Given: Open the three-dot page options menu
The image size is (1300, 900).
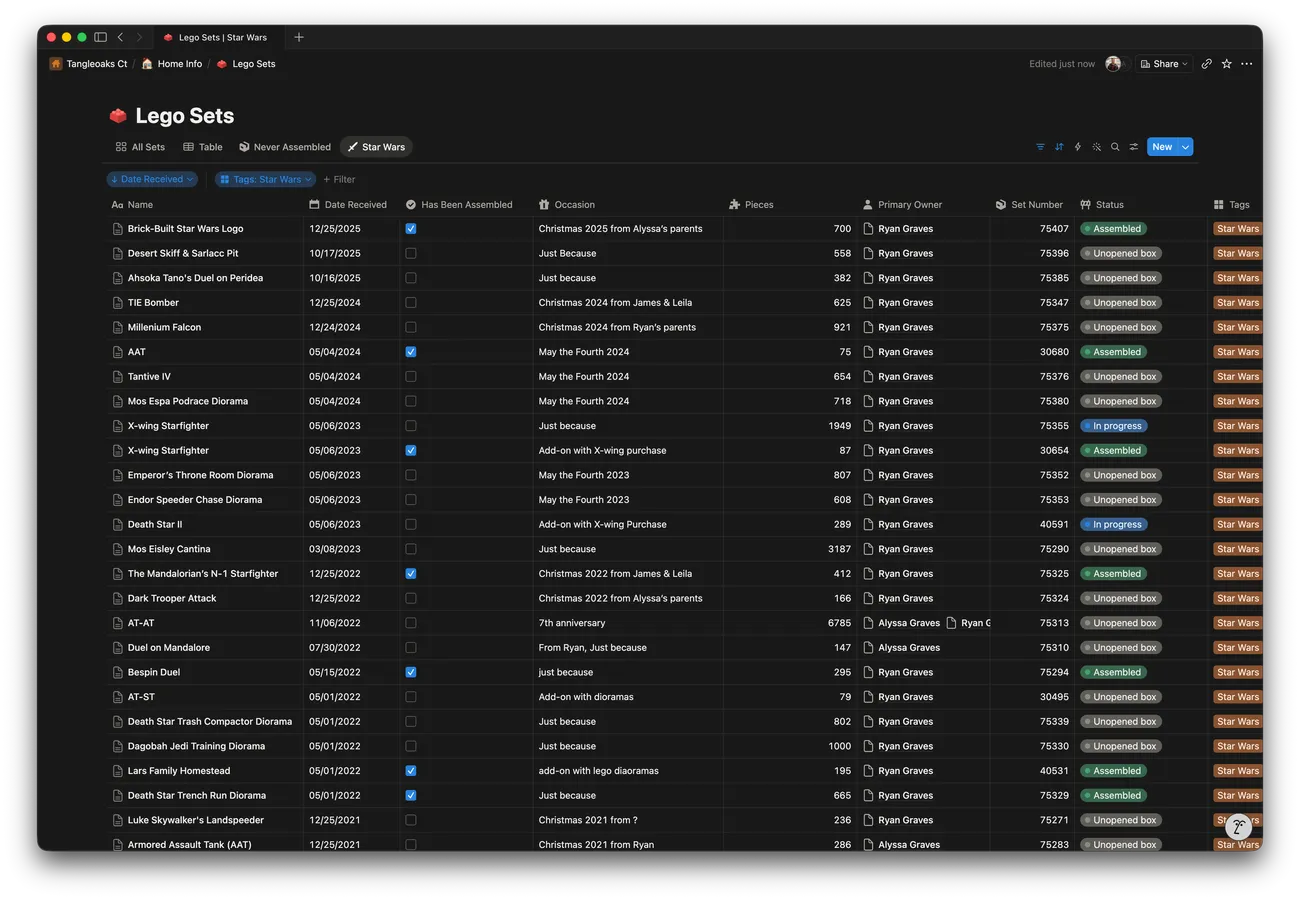Looking at the screenshot, I should 1246,64.
